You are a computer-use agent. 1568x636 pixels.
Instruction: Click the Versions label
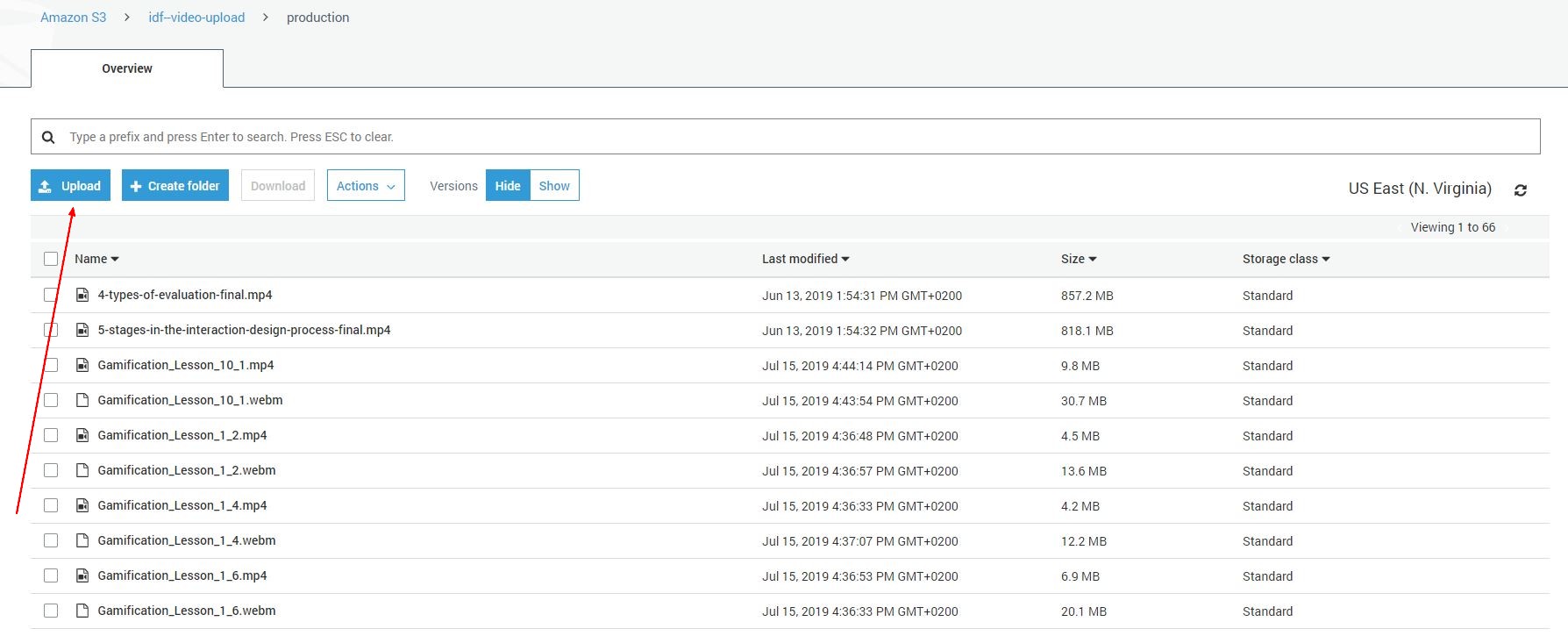(453, 186)
